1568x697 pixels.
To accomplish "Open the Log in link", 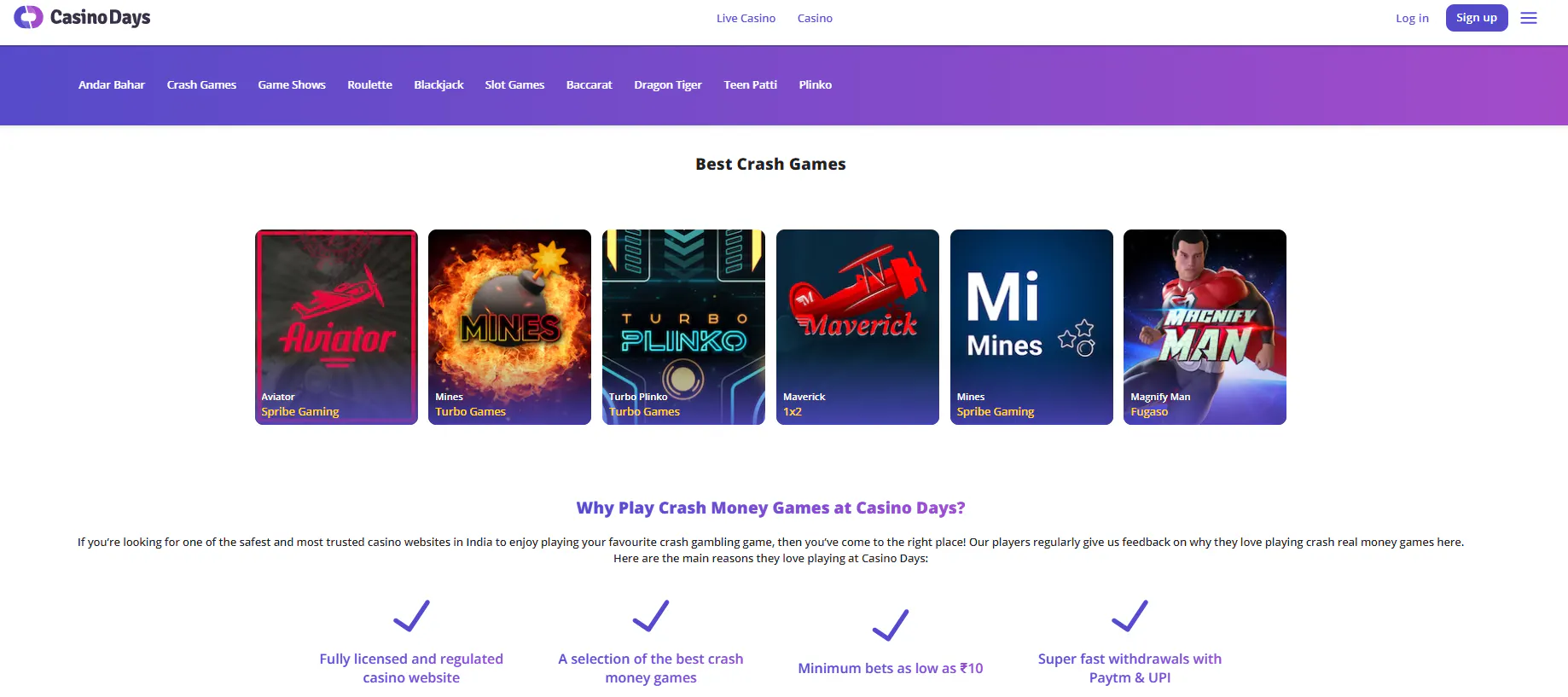I will (1412, 18).
